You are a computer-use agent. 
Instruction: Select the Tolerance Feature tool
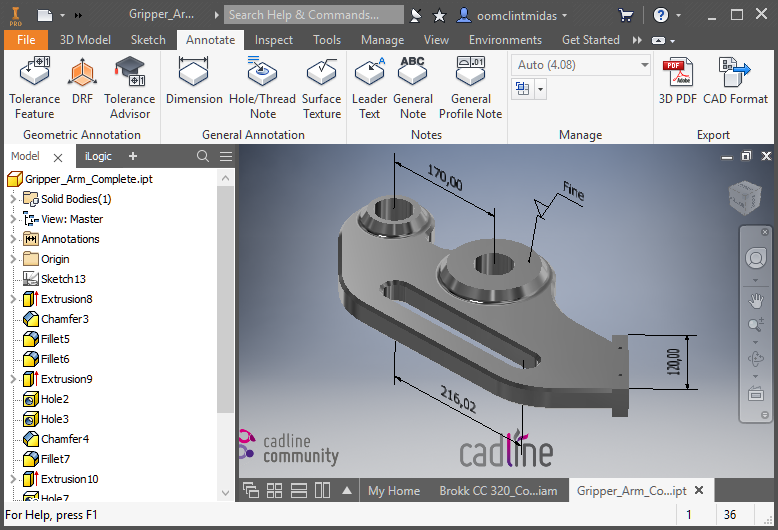(x=34, y=88)
